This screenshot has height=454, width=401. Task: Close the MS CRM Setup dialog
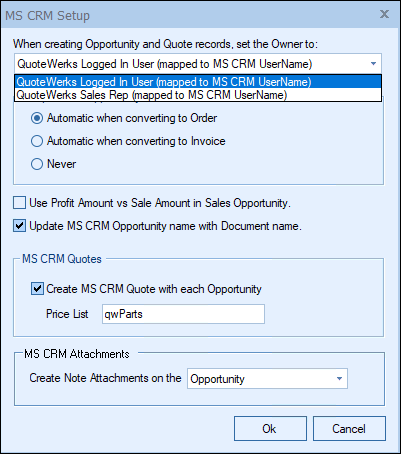[x=384, y=14]
